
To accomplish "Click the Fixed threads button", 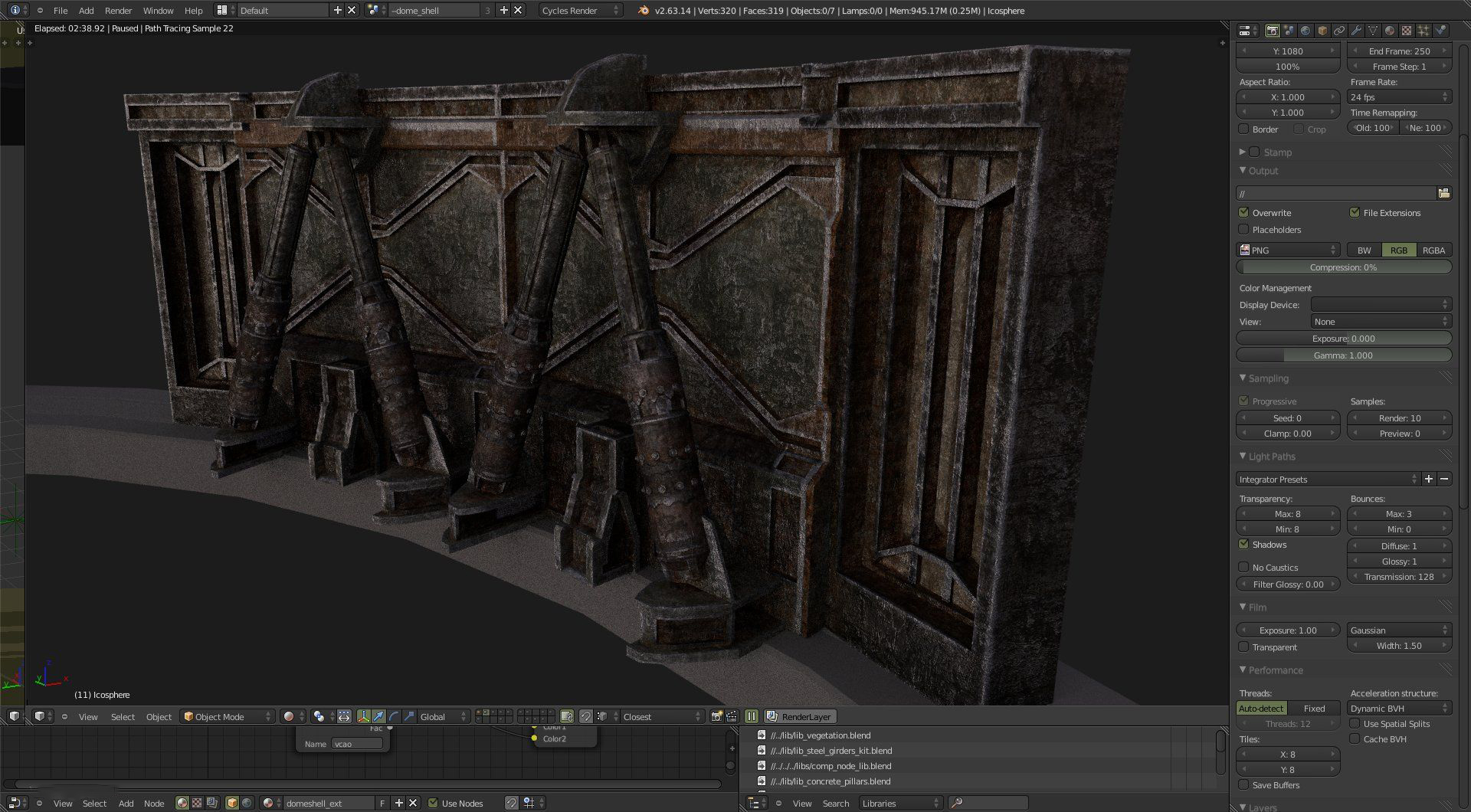I will [x=1314, y=709].
